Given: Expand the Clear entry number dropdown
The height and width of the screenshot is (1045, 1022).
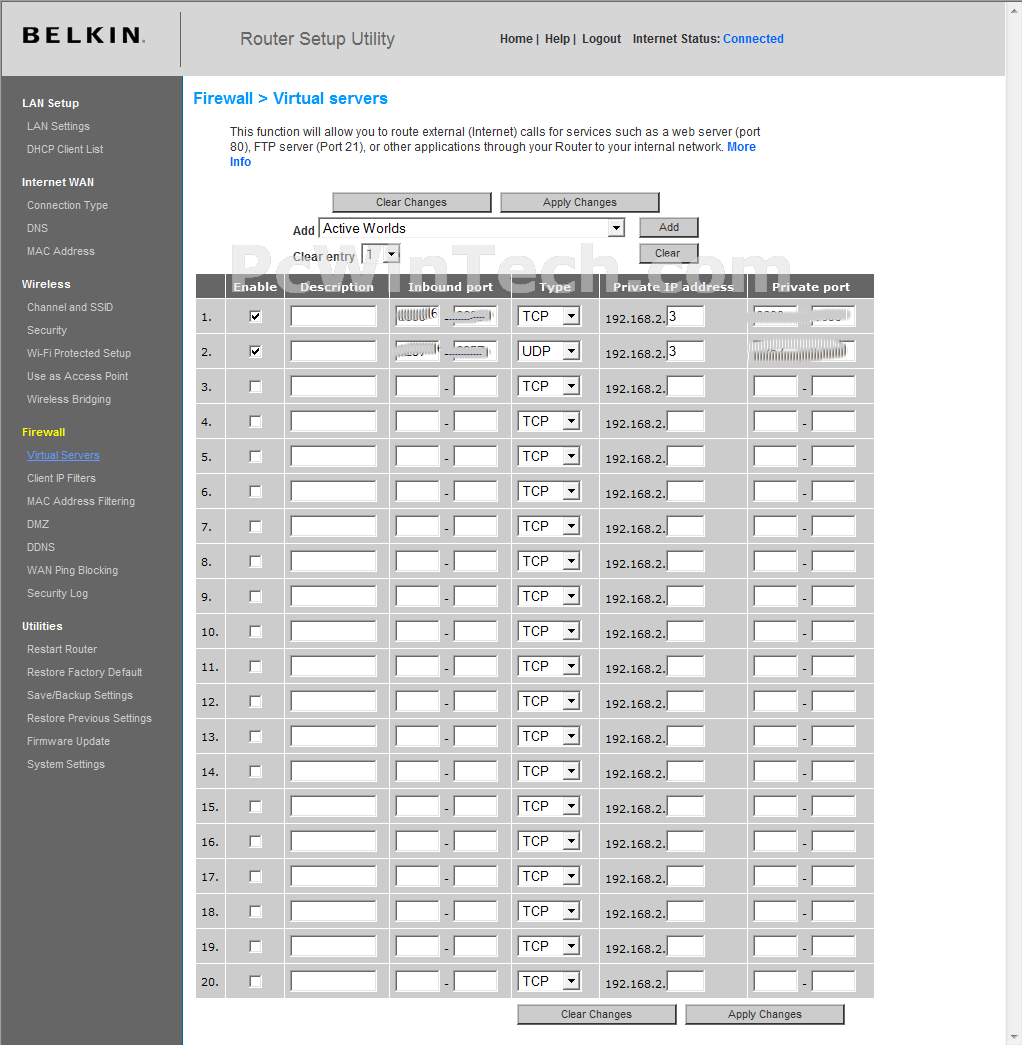Looking at the screenshot, I should (x=381, y=255).
